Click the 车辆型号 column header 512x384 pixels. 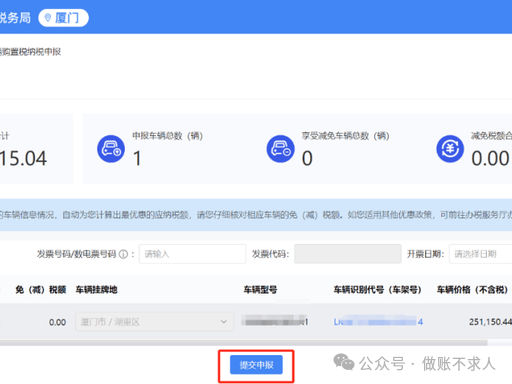tap(260, 290)
